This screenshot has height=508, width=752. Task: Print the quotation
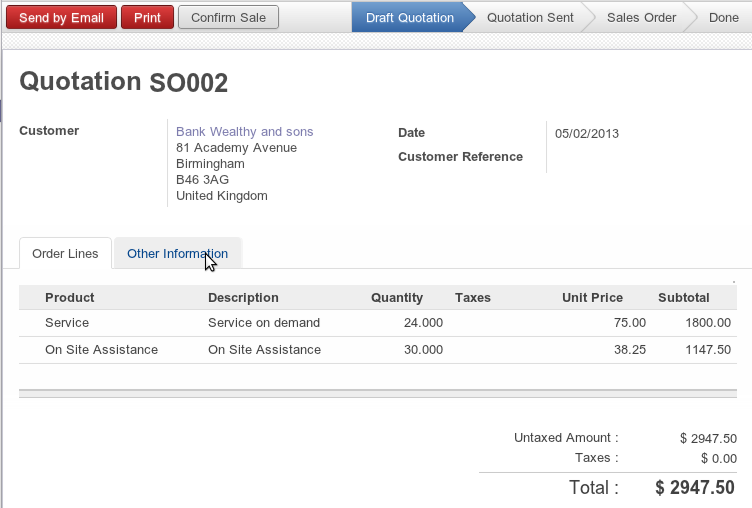147,17
